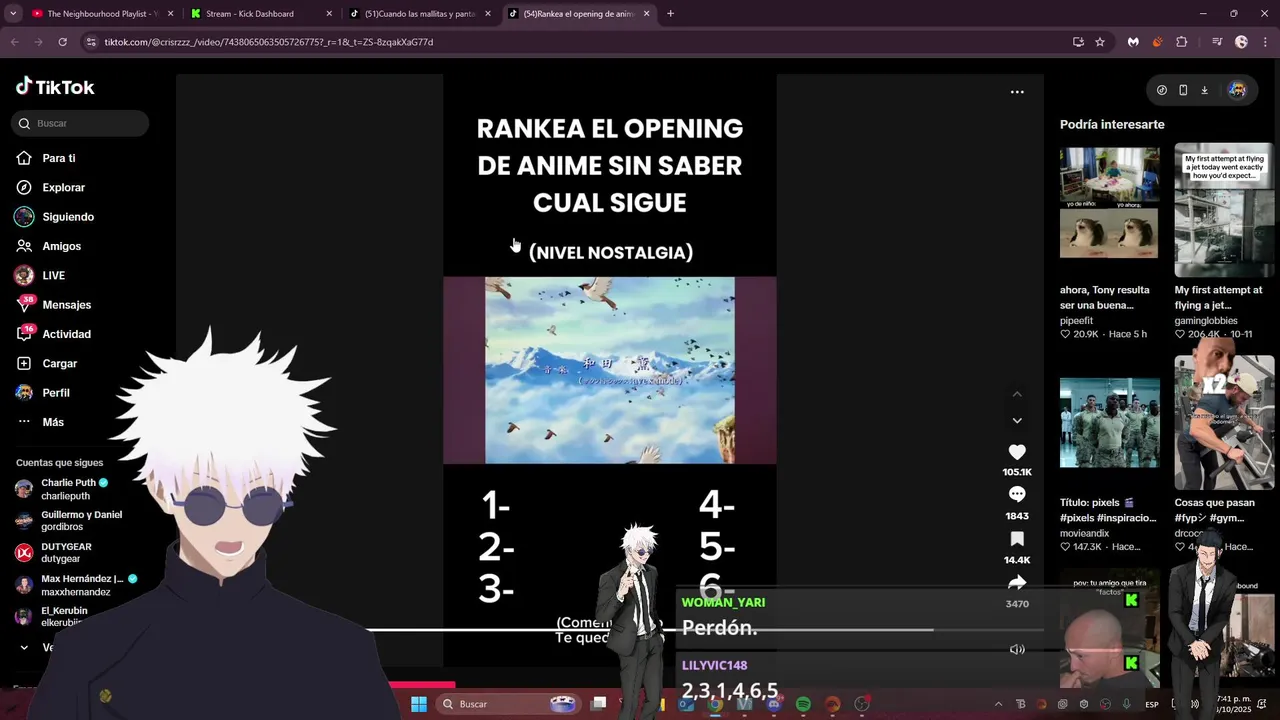Viewport: 1280px width, 720px height.
Task: Open comments via the speech bubble icon
Action: [1017, 495]
